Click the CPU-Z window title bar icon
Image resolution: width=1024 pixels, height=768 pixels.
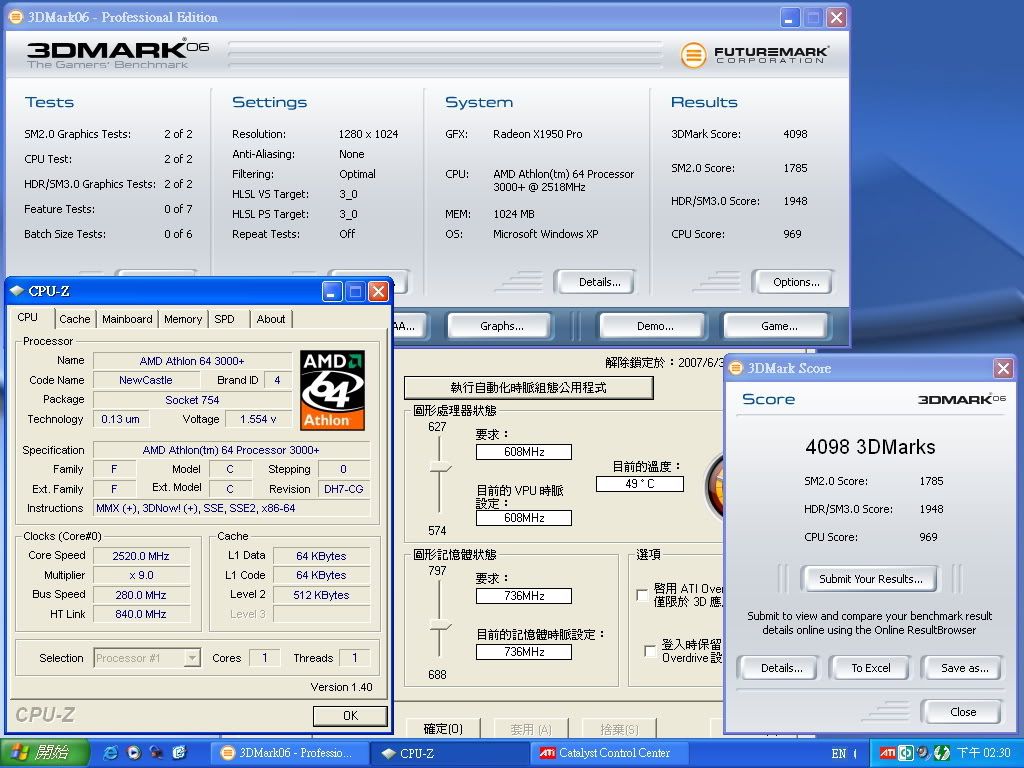(17, 291)
